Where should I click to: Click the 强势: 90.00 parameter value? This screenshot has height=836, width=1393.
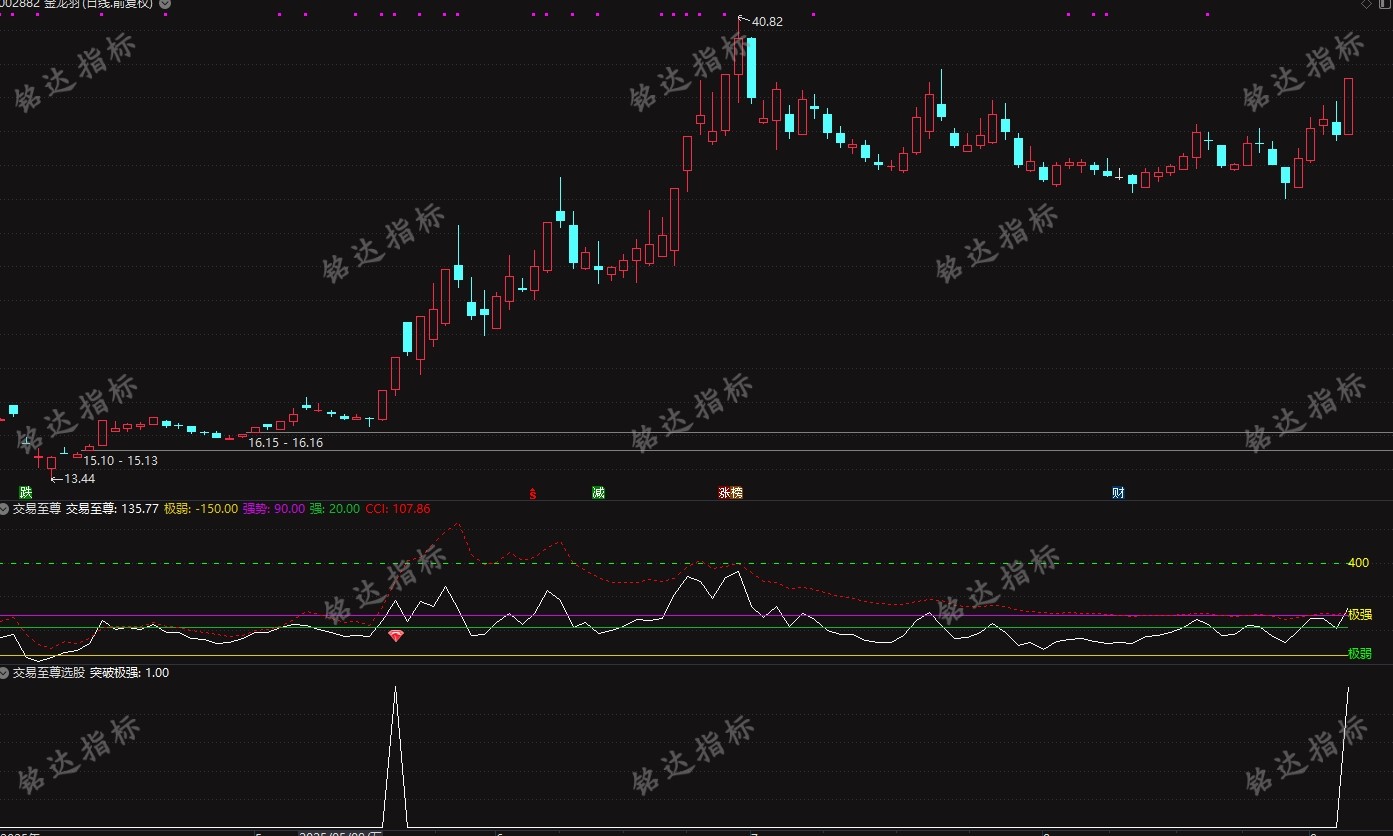[274, 509]
